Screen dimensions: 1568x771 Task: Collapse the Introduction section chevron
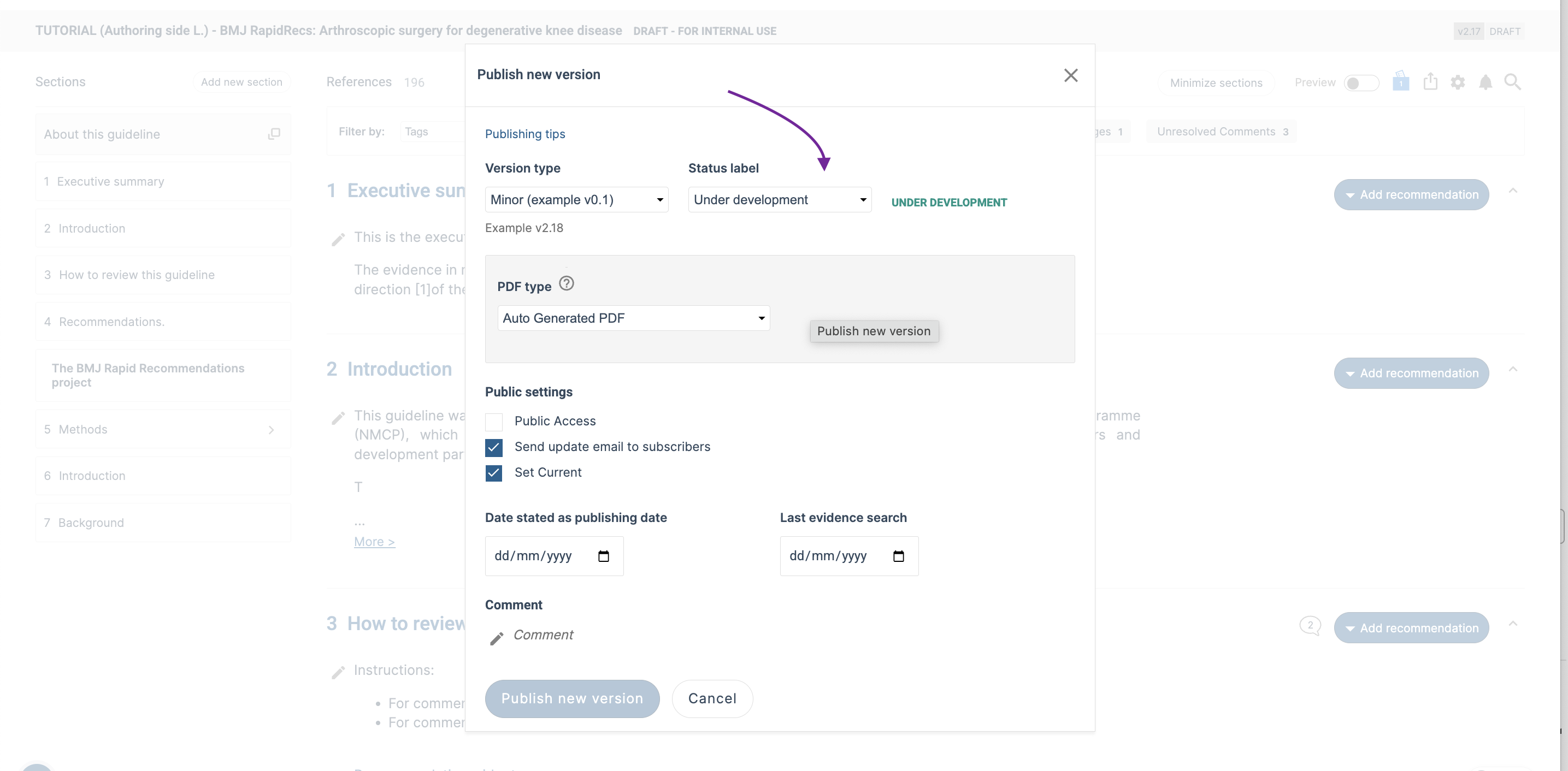pos(1513,369)
